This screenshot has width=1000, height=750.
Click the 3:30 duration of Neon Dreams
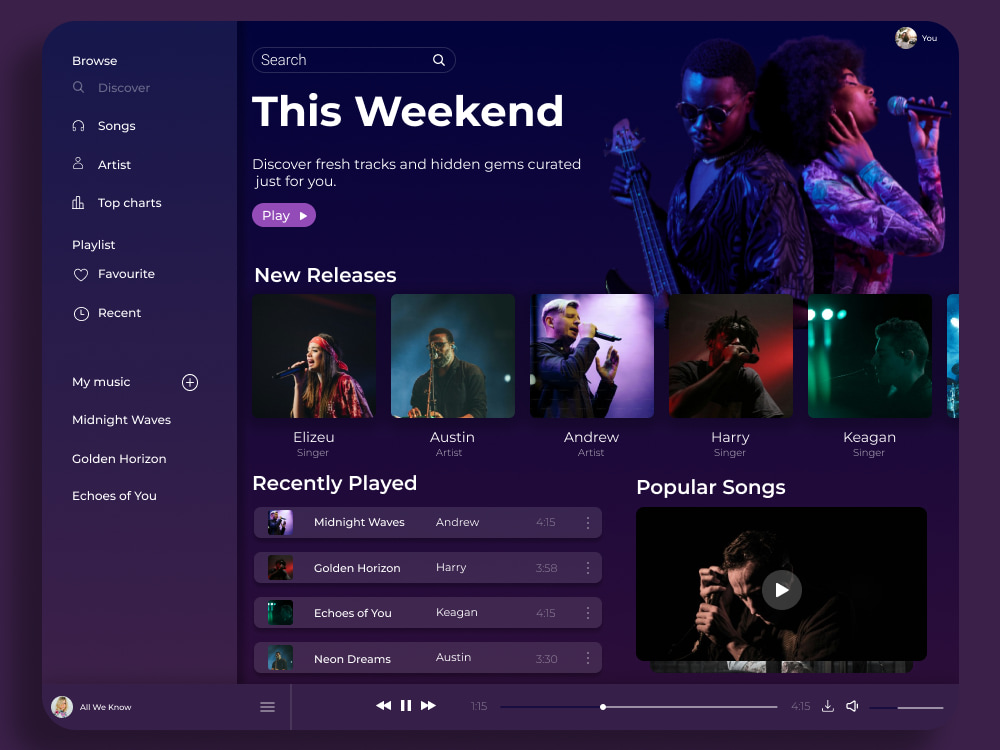coord(547,659)
